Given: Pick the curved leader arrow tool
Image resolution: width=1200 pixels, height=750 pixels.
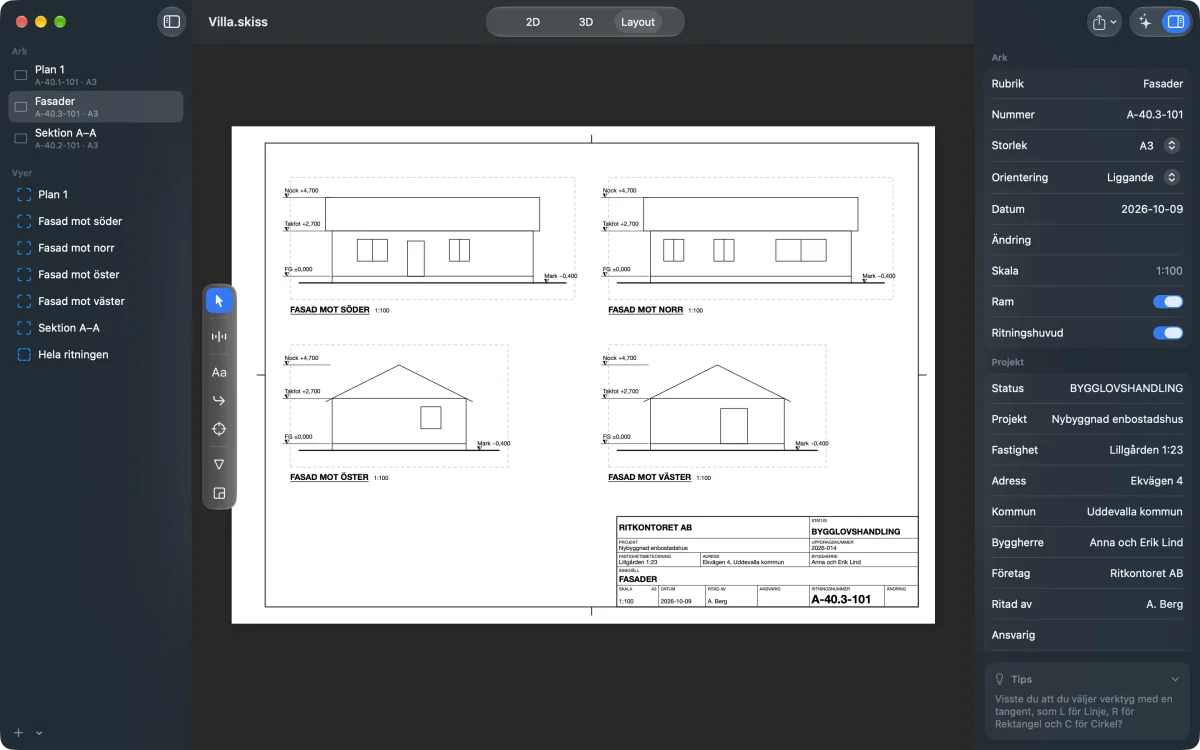Looking at the screenshot, I should click(x=219, y=400).
